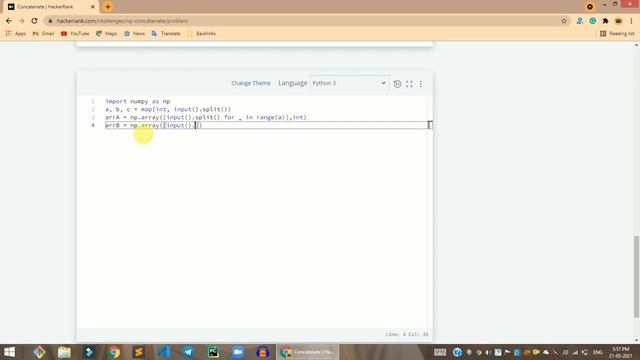Click the address bar URL field
640x360 pixels.
coord(302,21)
